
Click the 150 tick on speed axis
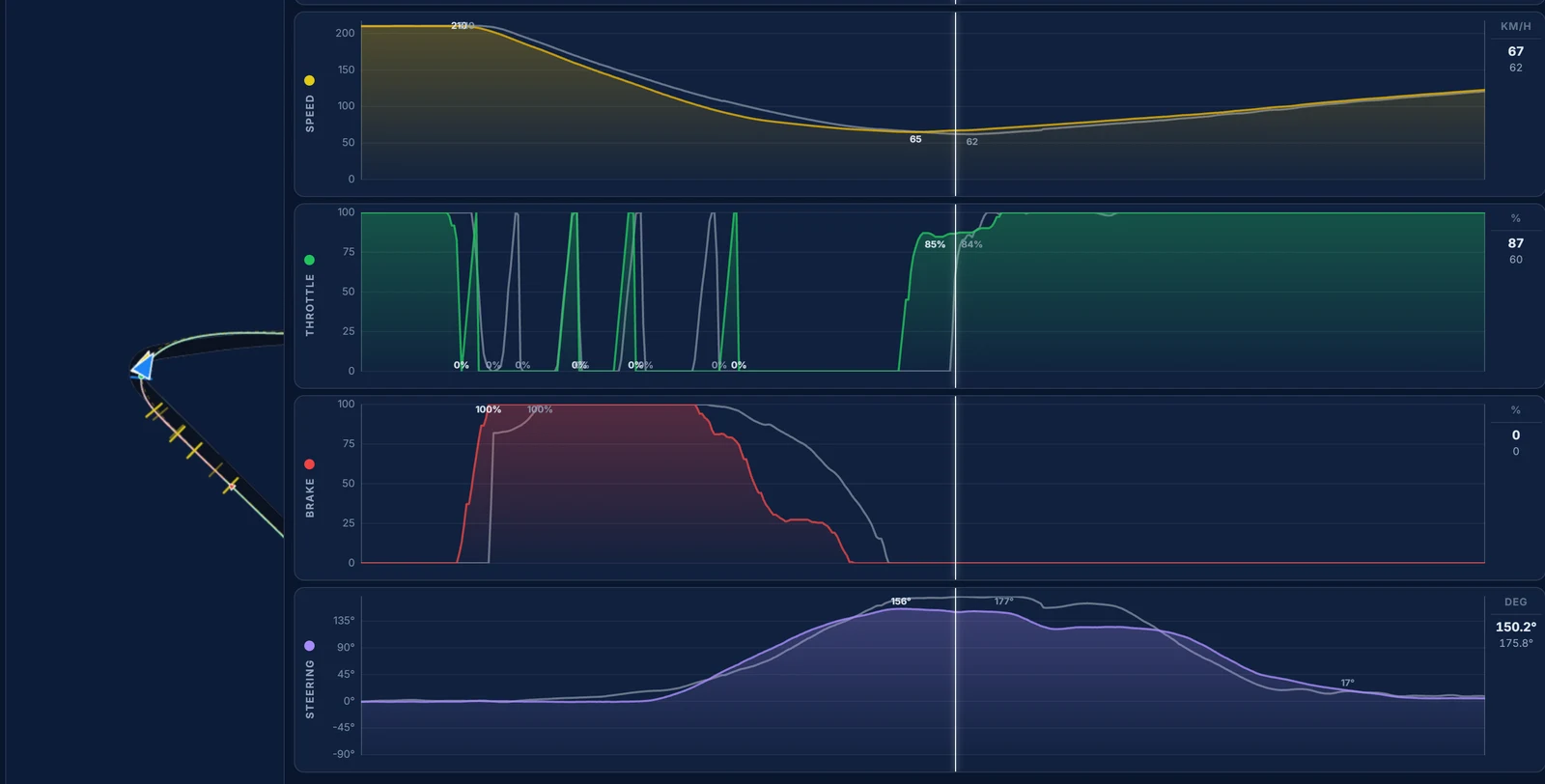coord(346,70)
